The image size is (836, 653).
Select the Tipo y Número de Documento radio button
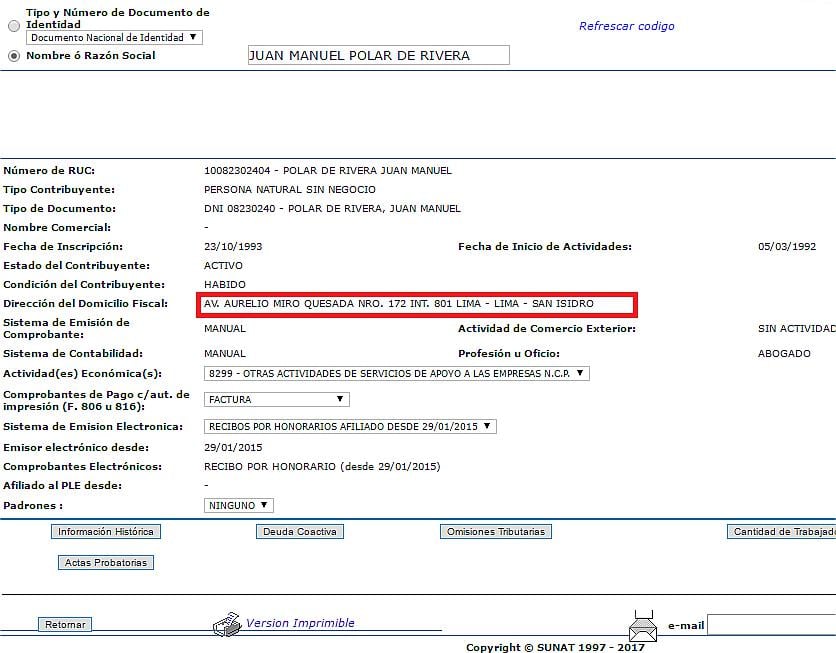click(x=14, y=26)
